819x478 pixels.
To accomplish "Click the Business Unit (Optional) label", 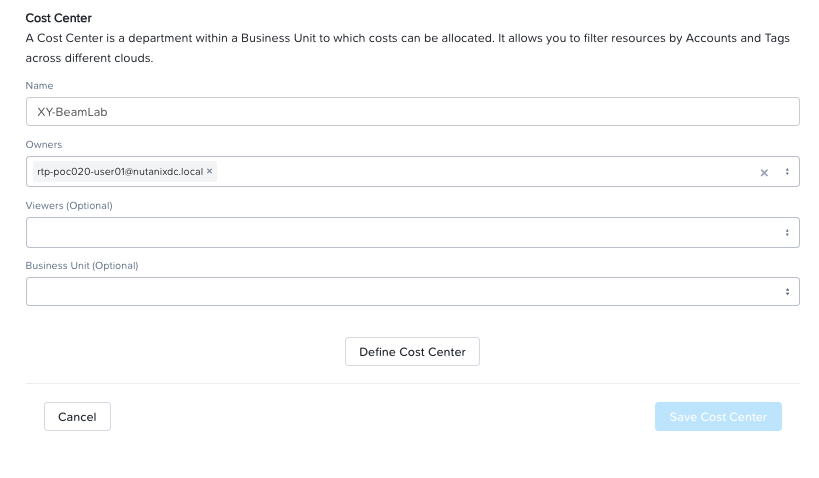I will tap(82, 266).
